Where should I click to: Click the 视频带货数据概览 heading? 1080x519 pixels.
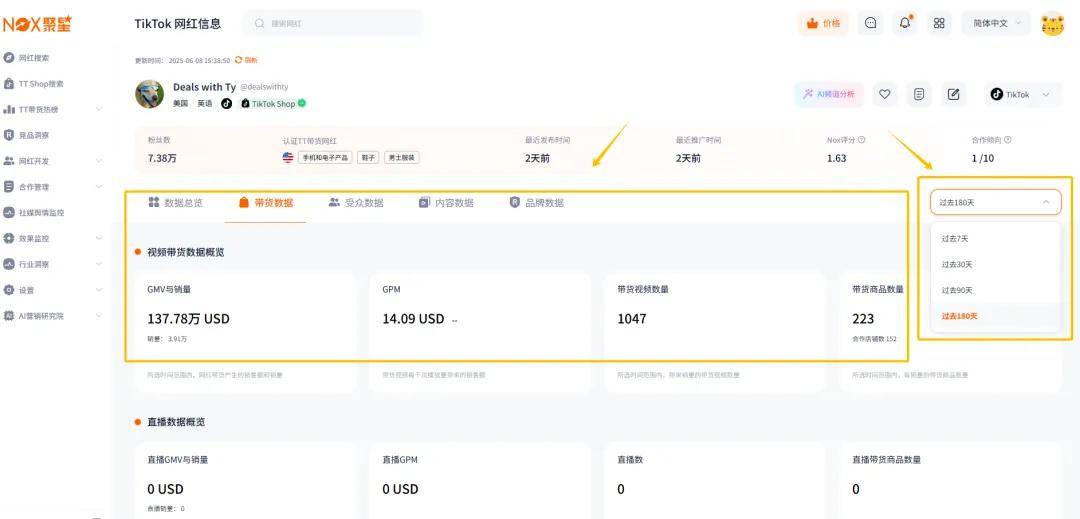(185, 252)
